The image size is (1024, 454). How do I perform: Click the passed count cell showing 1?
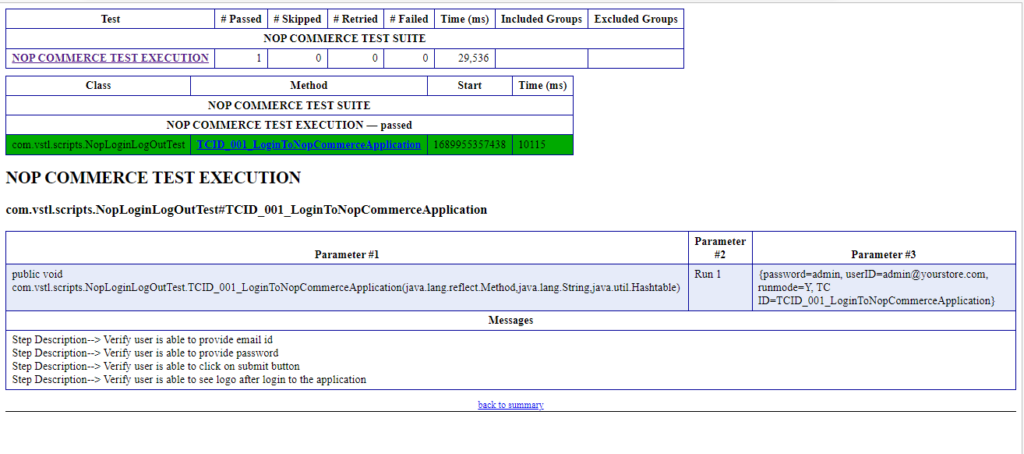coord(241,58)
